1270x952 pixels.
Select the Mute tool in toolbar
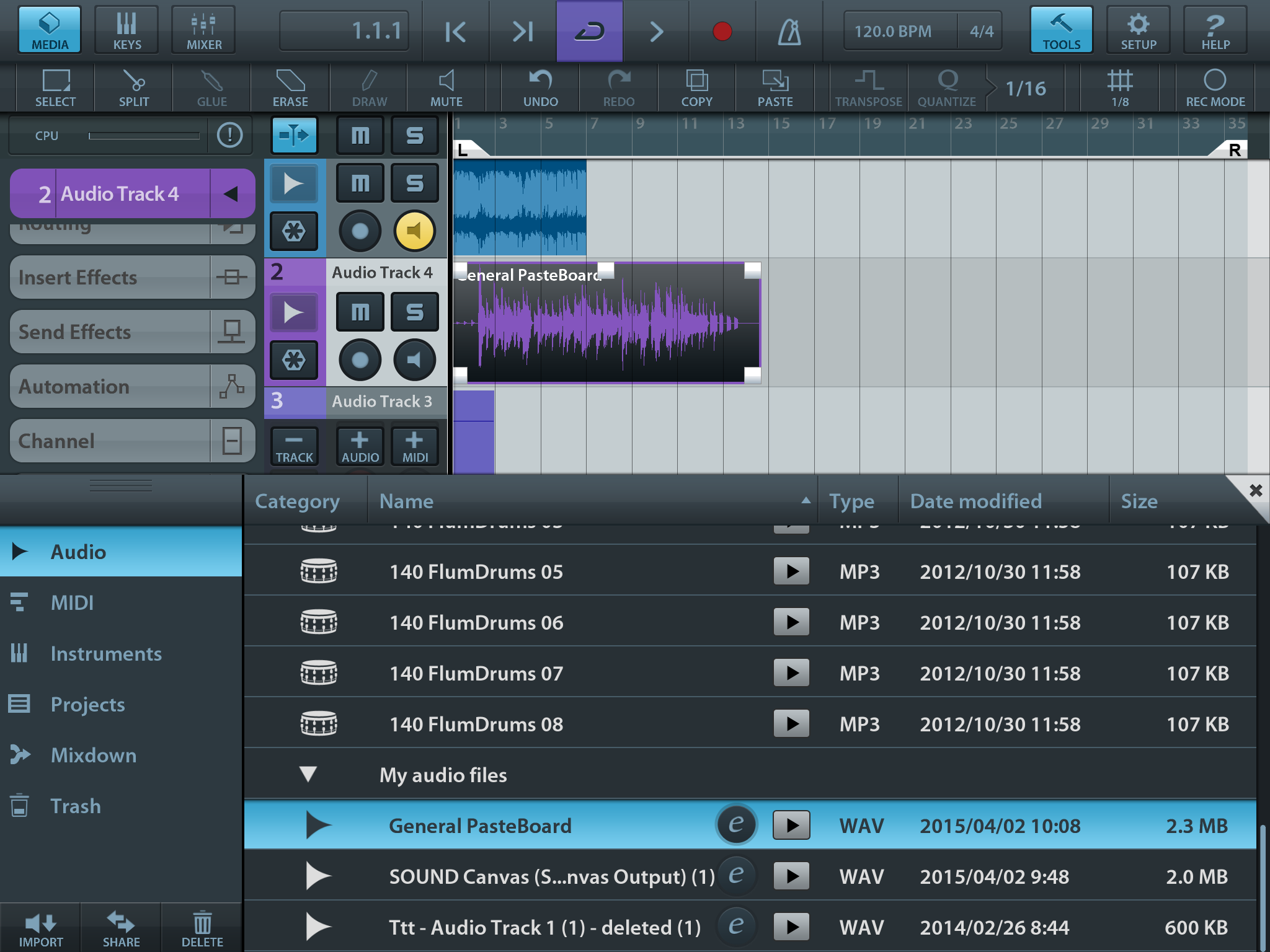click(446, 87)
